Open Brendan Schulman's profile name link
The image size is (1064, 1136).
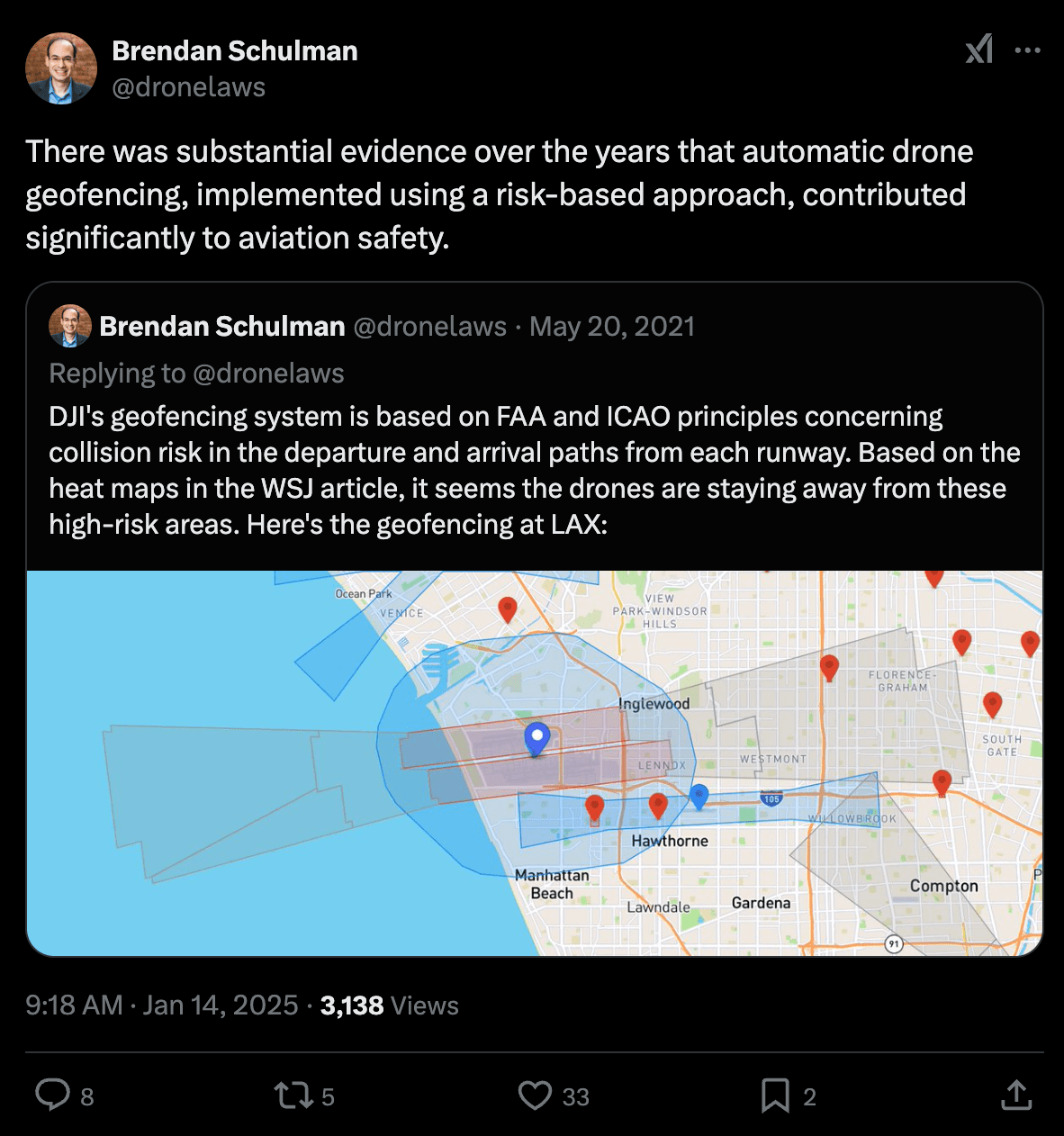[235, 51]
